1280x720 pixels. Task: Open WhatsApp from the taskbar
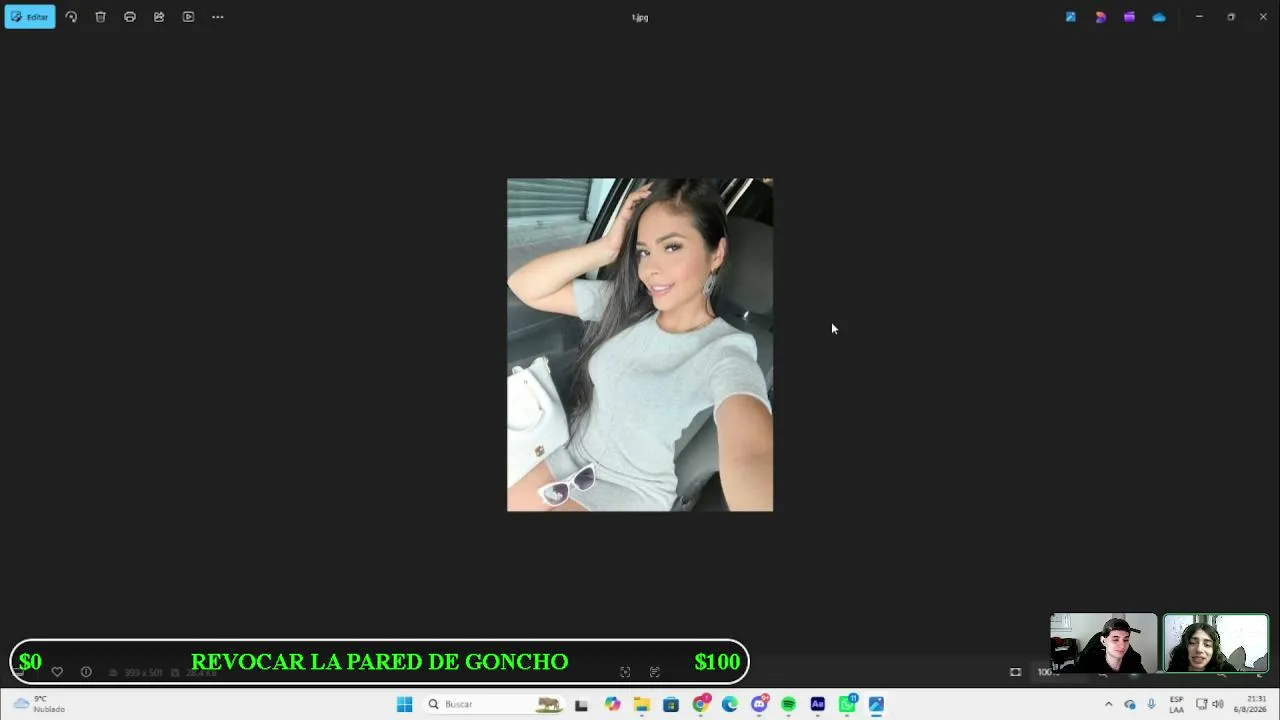[847, 704]
